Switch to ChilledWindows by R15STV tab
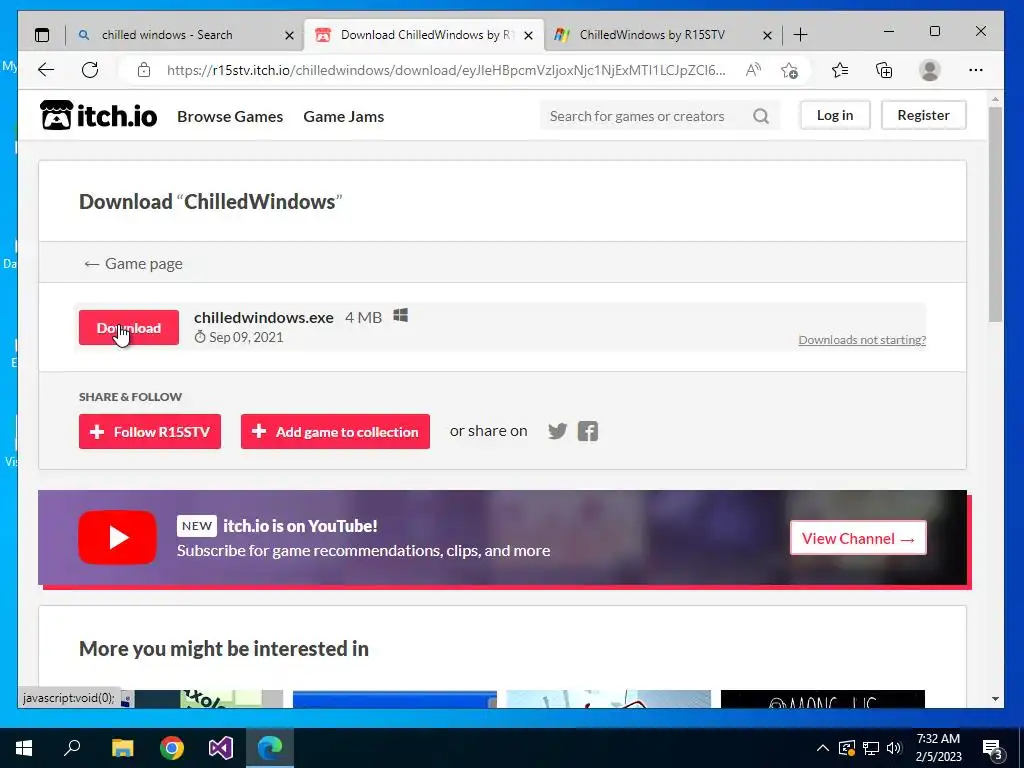 pyautogui.click(x=663, y=35)
